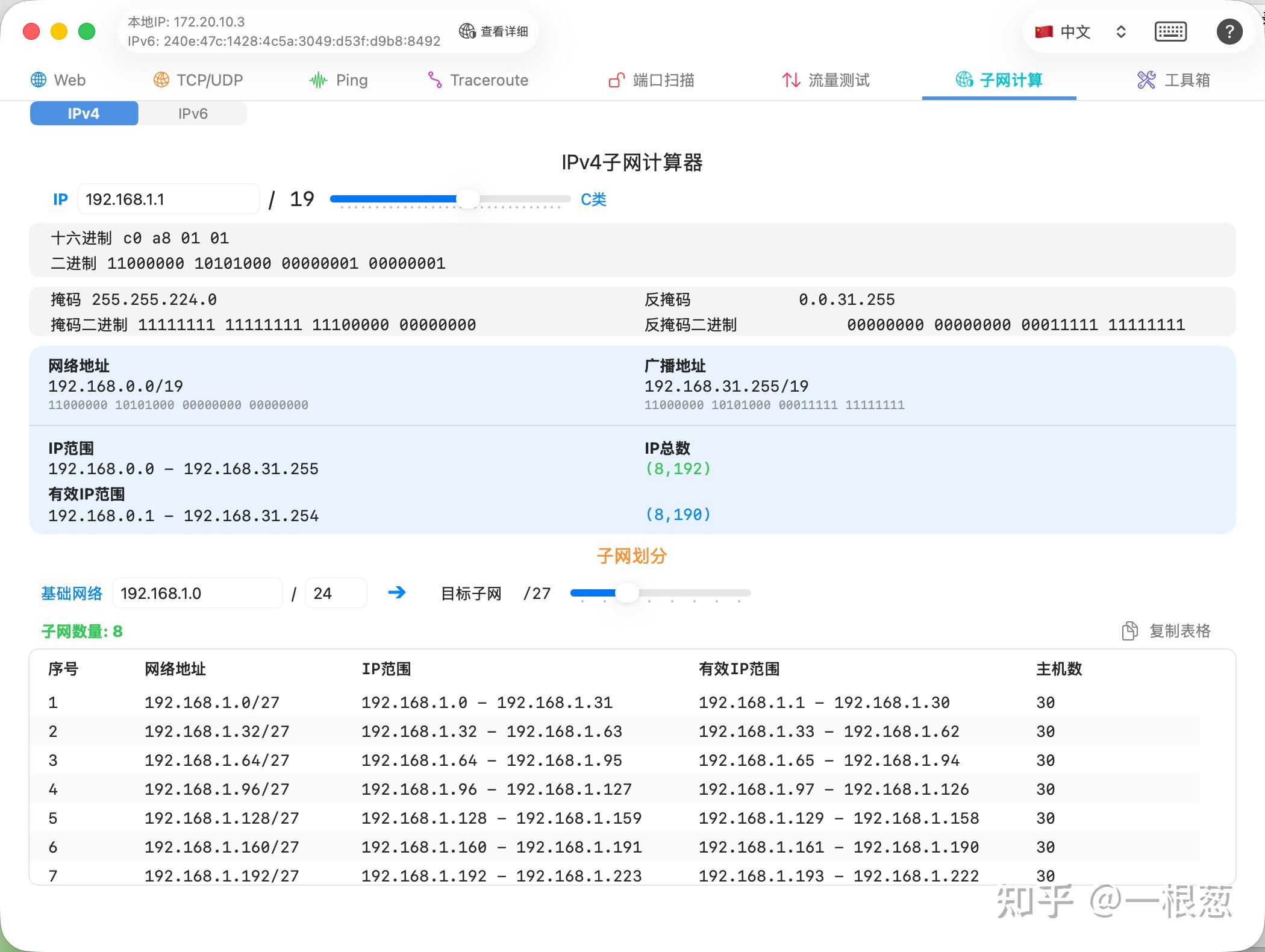Click the yellow minimize window button

click(59, 31)
